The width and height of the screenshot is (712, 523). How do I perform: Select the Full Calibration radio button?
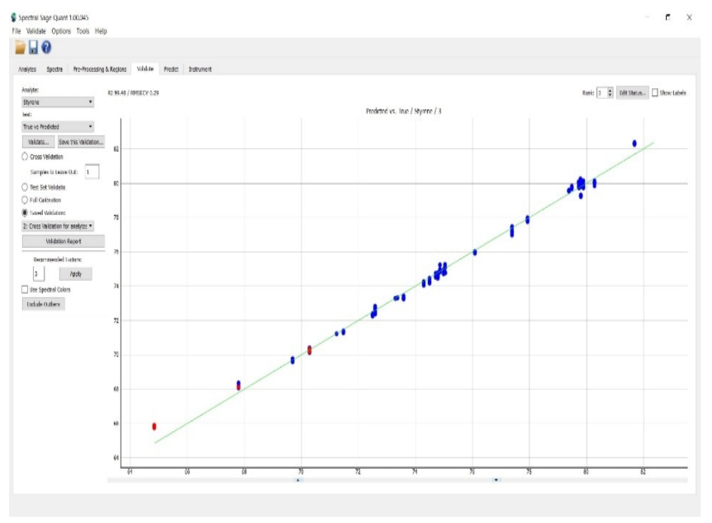pos(25,200)
